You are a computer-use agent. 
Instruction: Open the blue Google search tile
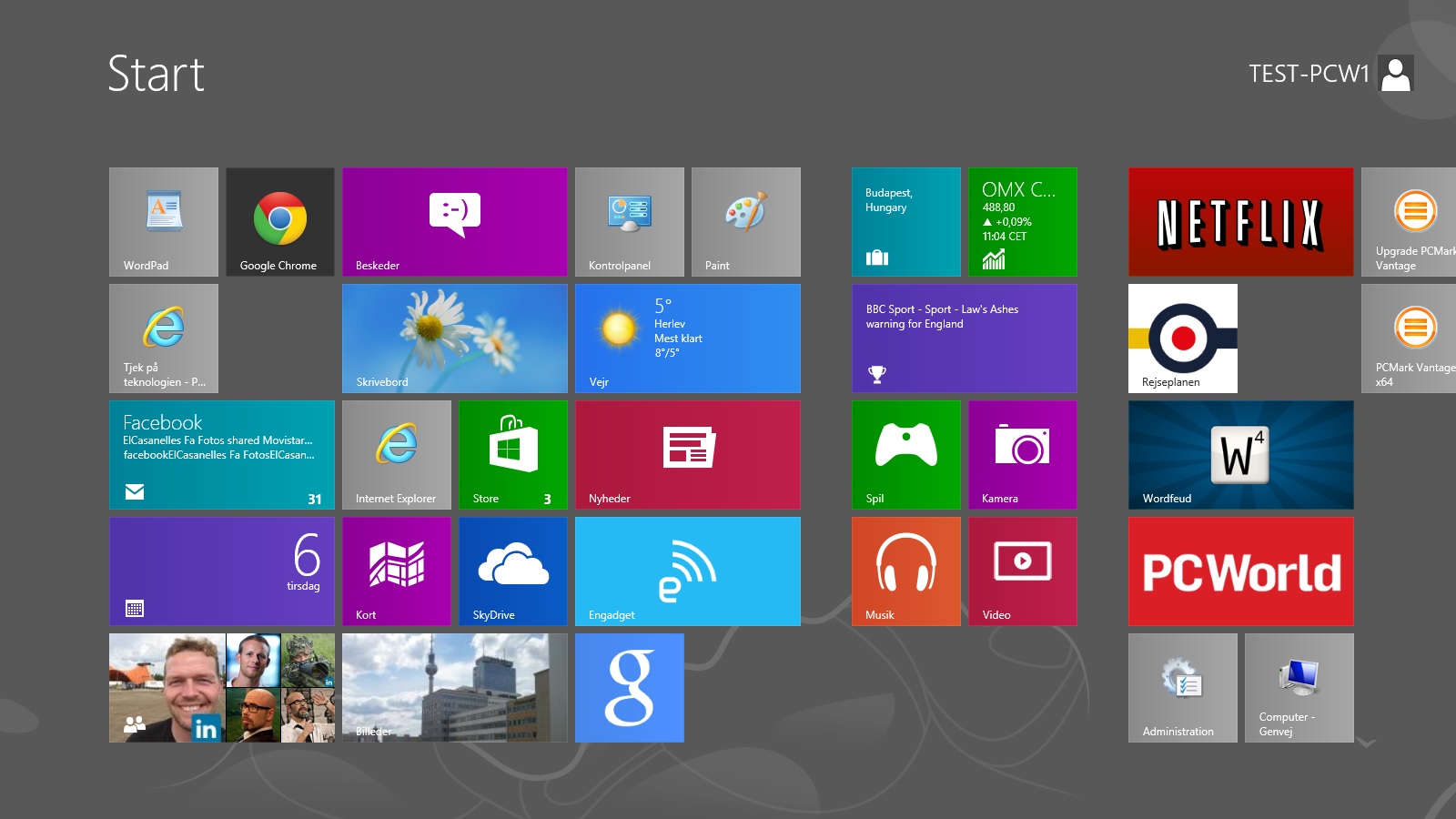[x=629, y=687]
